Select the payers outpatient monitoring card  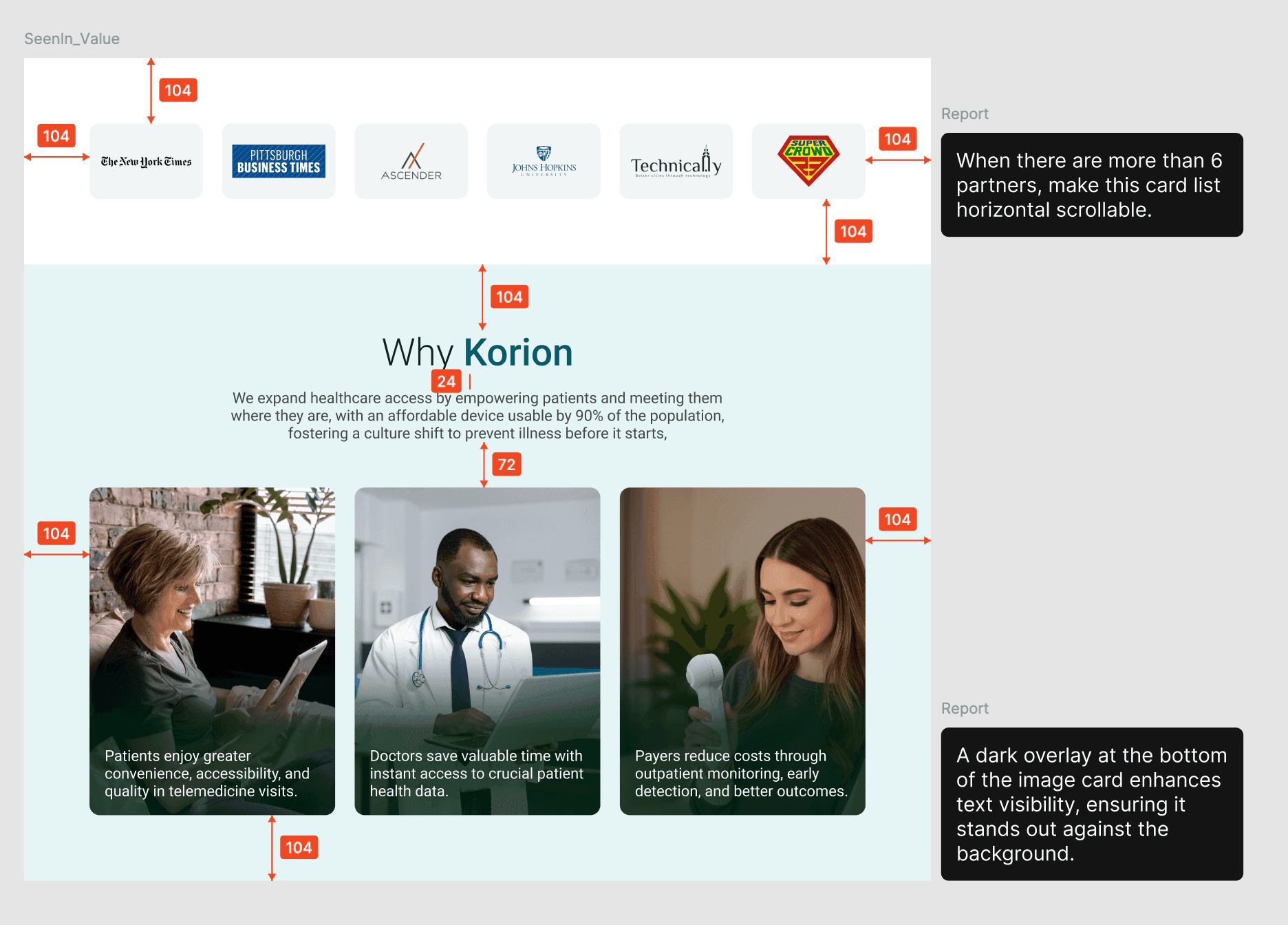pos(742,649)
